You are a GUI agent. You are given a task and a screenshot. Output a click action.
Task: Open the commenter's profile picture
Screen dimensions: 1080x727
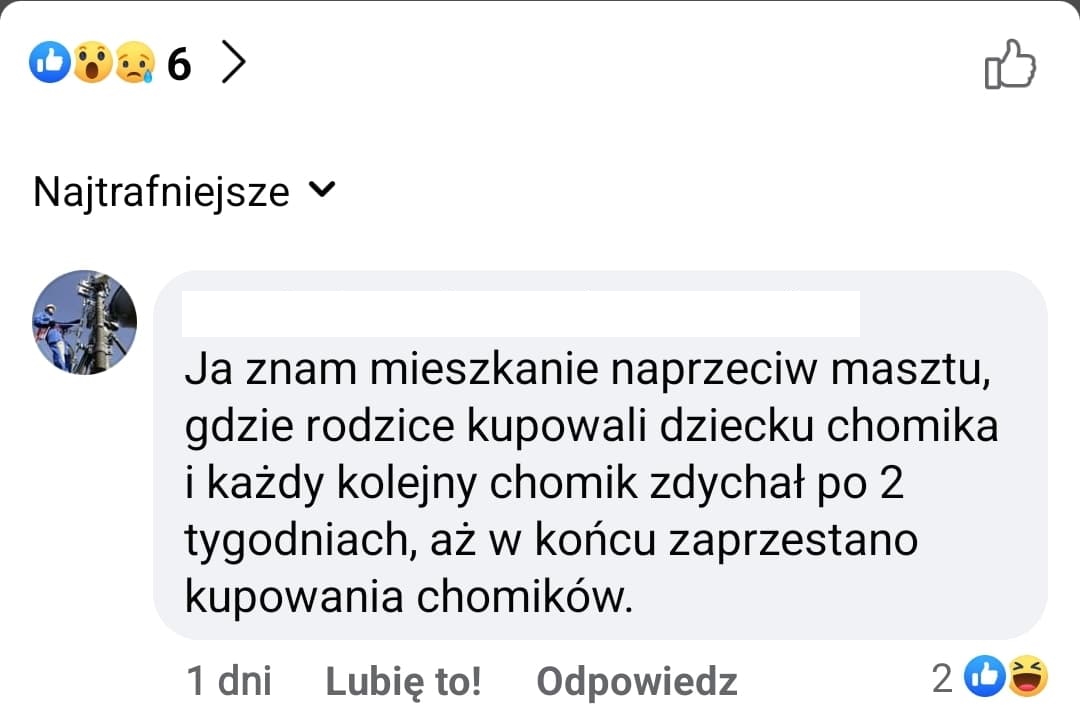click(x=85, y=322)
